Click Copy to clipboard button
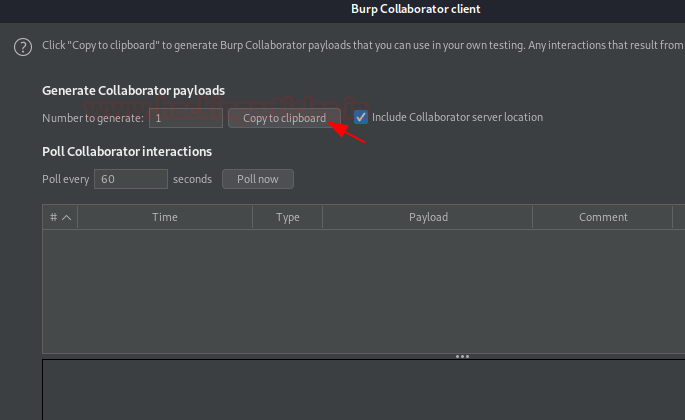Screen dimensions: 685x420 click(x=284, y=118)
